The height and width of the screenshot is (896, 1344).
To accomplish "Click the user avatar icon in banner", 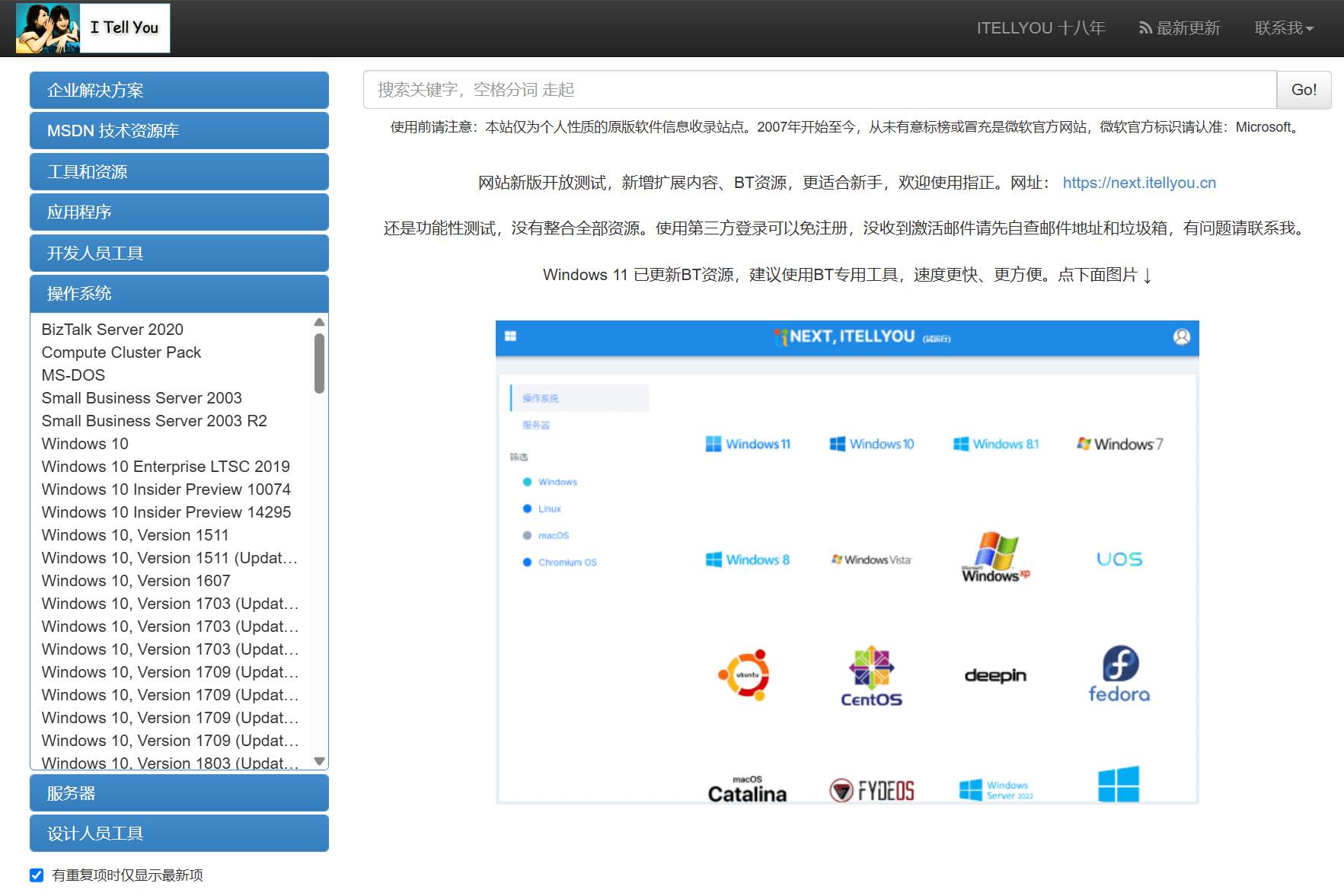I will 1182,336.
